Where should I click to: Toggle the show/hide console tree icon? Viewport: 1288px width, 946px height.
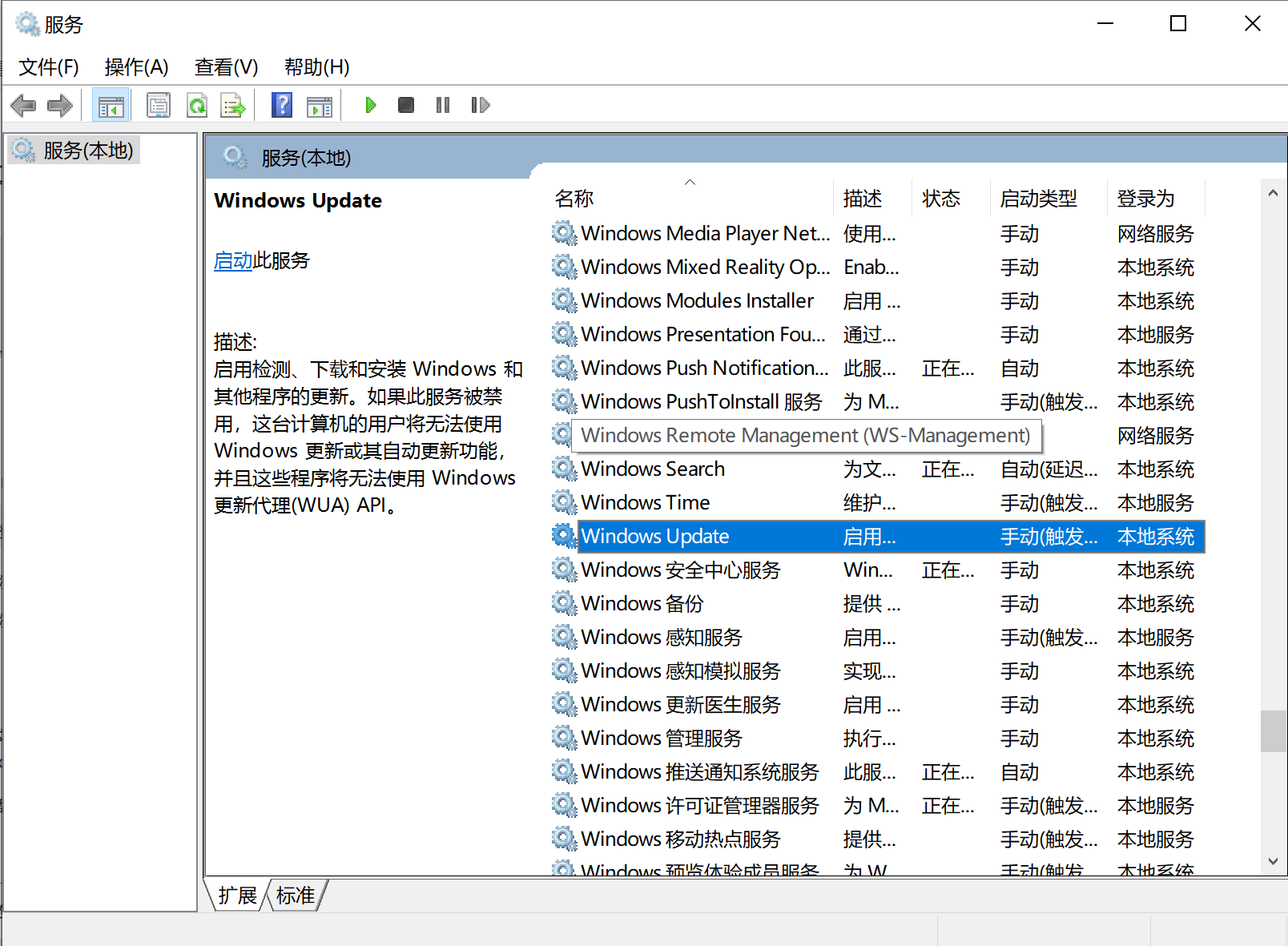tap(111, 105)
